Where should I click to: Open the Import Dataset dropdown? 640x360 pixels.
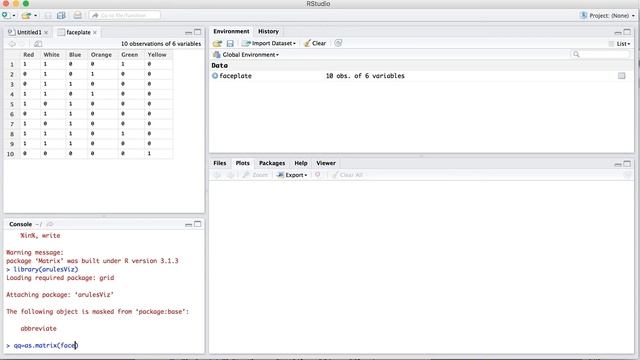(269, 43)
